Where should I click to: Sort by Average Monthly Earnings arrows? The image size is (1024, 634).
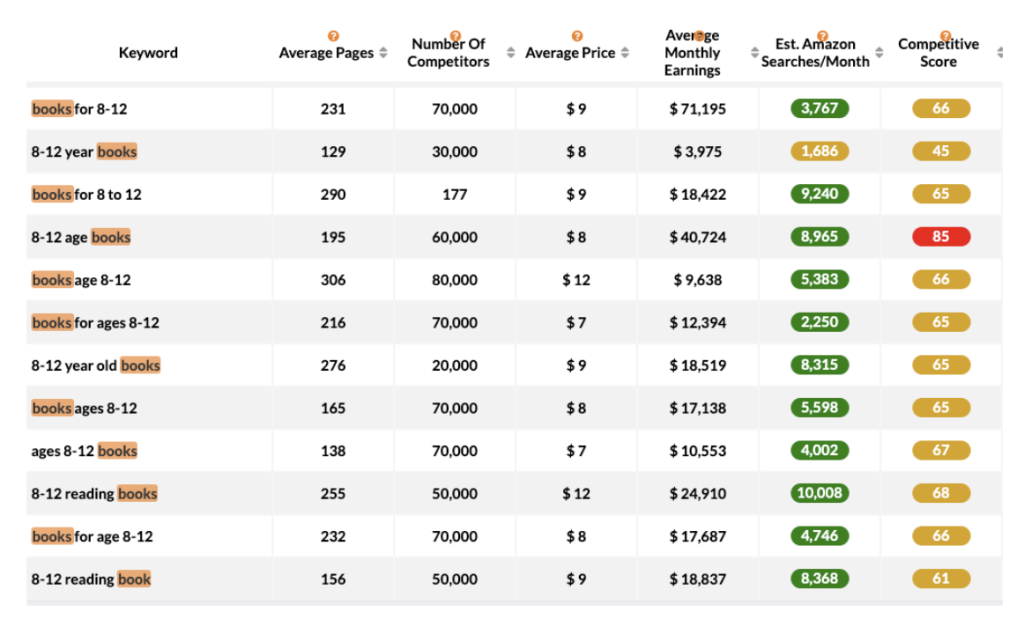coord(755,53)
